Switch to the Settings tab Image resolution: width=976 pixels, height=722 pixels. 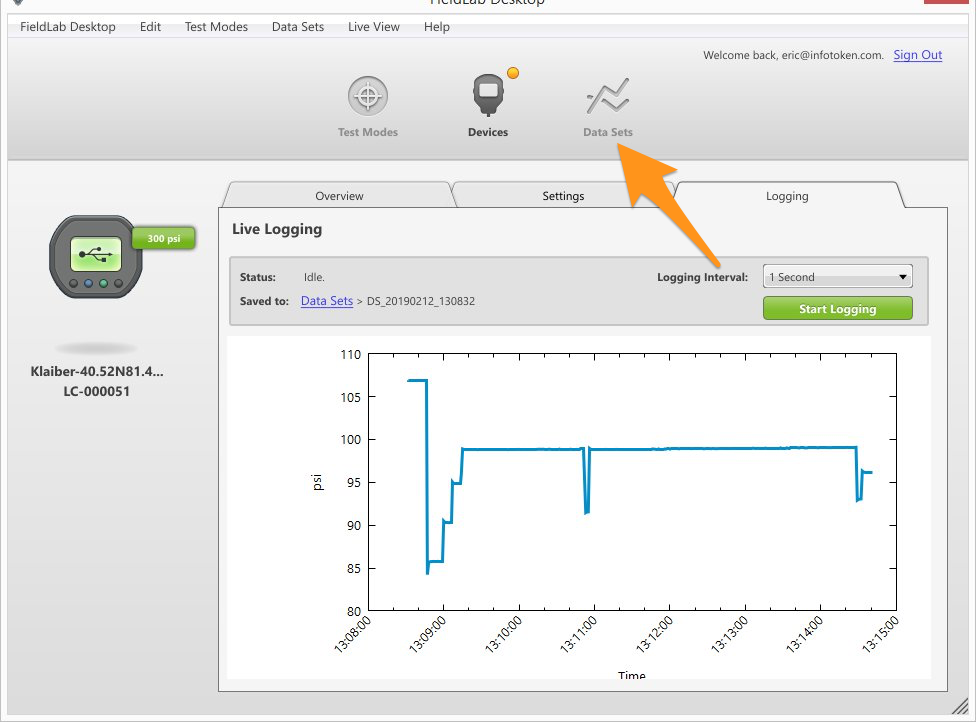pos(563,195)
